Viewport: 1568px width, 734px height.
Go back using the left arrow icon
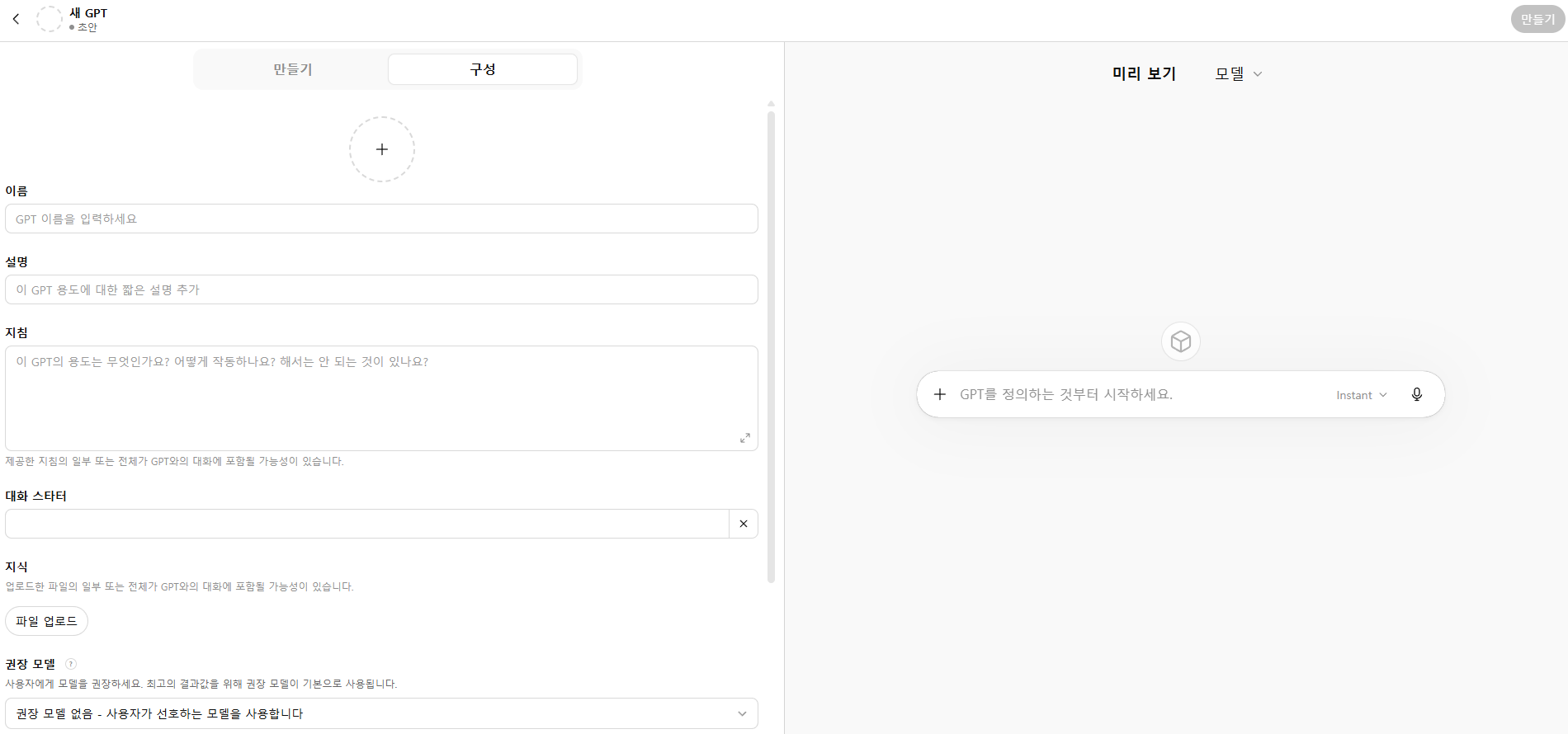(x=16, y=19)
